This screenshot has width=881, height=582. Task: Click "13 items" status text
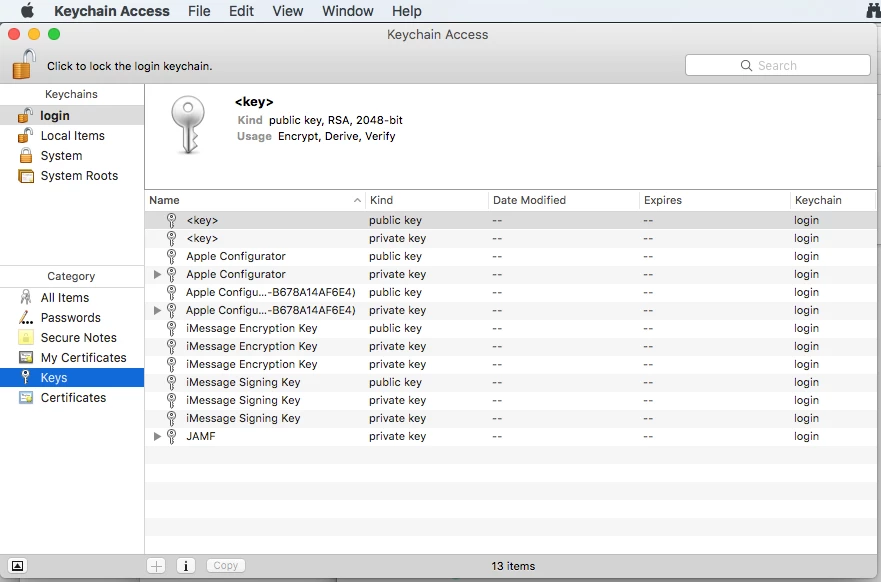513,566
